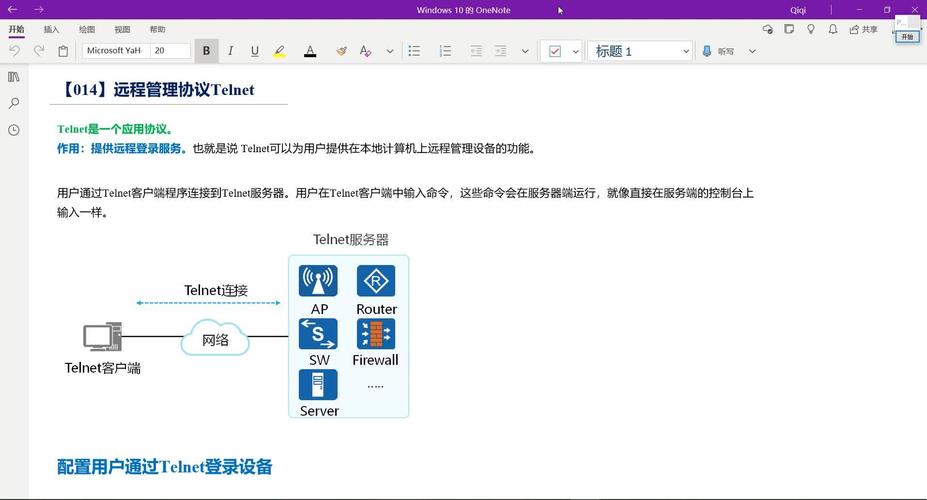Select the SW switch icon in diagram
Viewport: 927px width, 500px height.
click(318, 334)
